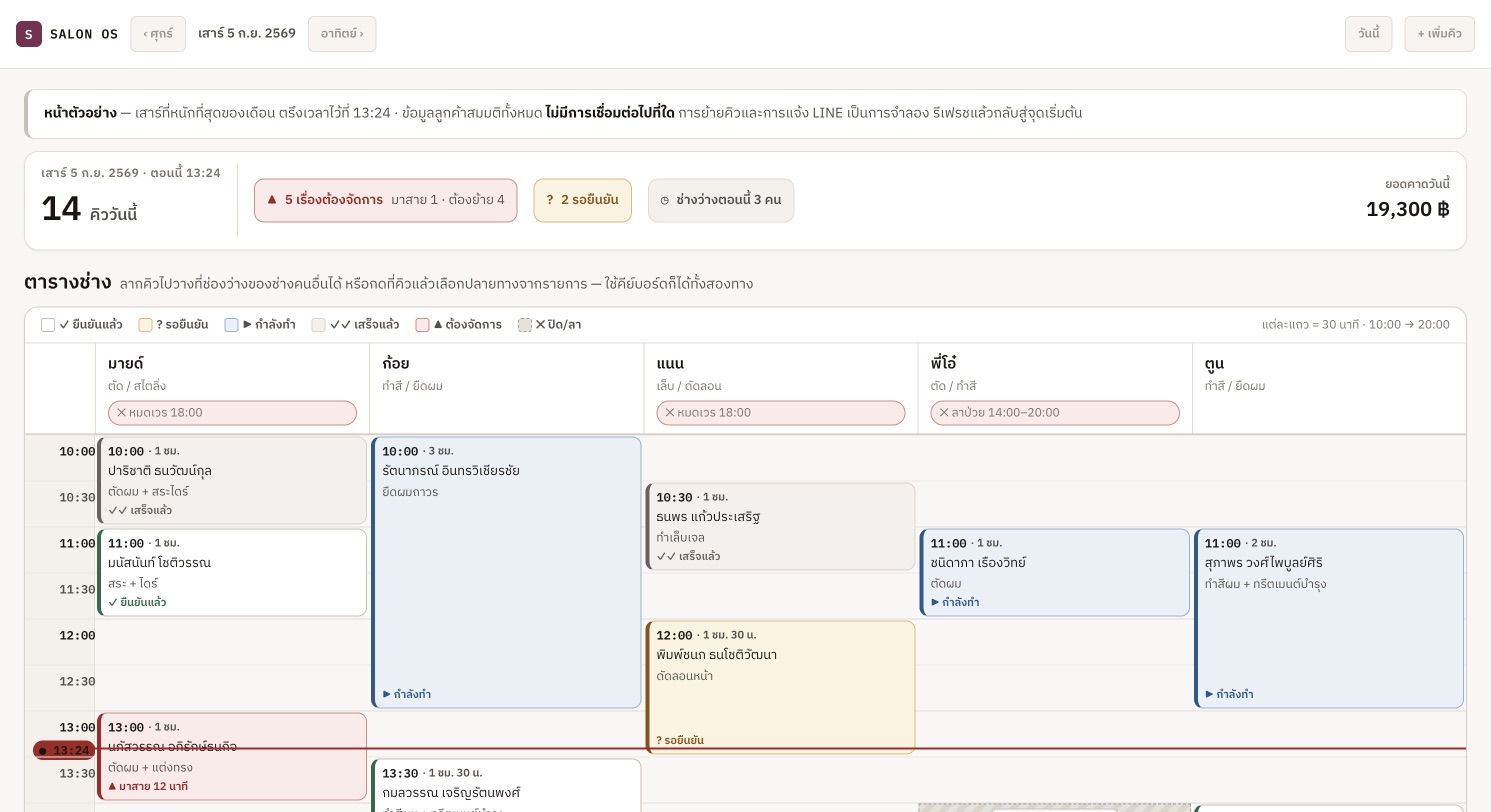Click question mark icon in 2 รอยืนยัน chip
The width and height of the screenshot is (1491, 812).
(550, 200)
